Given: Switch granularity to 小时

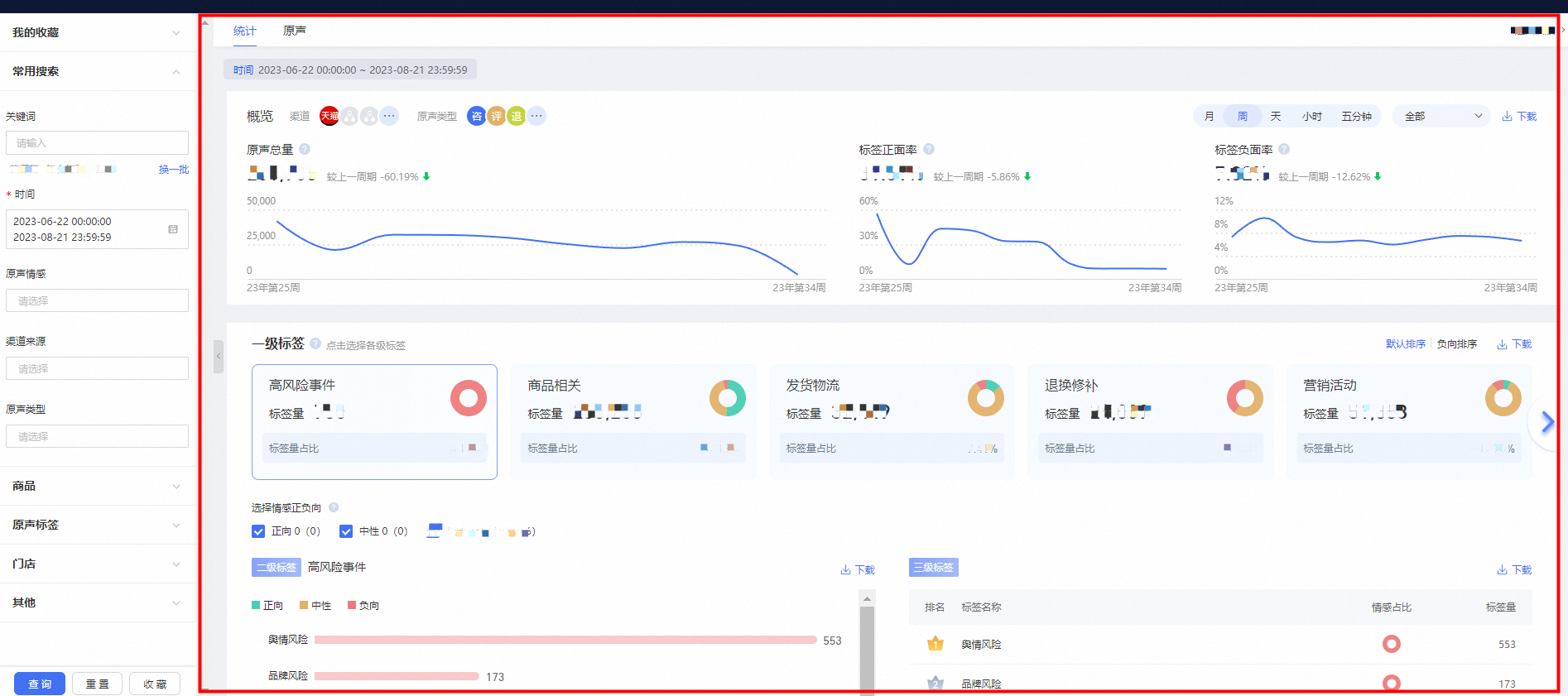Looking at the screenshot, I should tap(1312, 117).
